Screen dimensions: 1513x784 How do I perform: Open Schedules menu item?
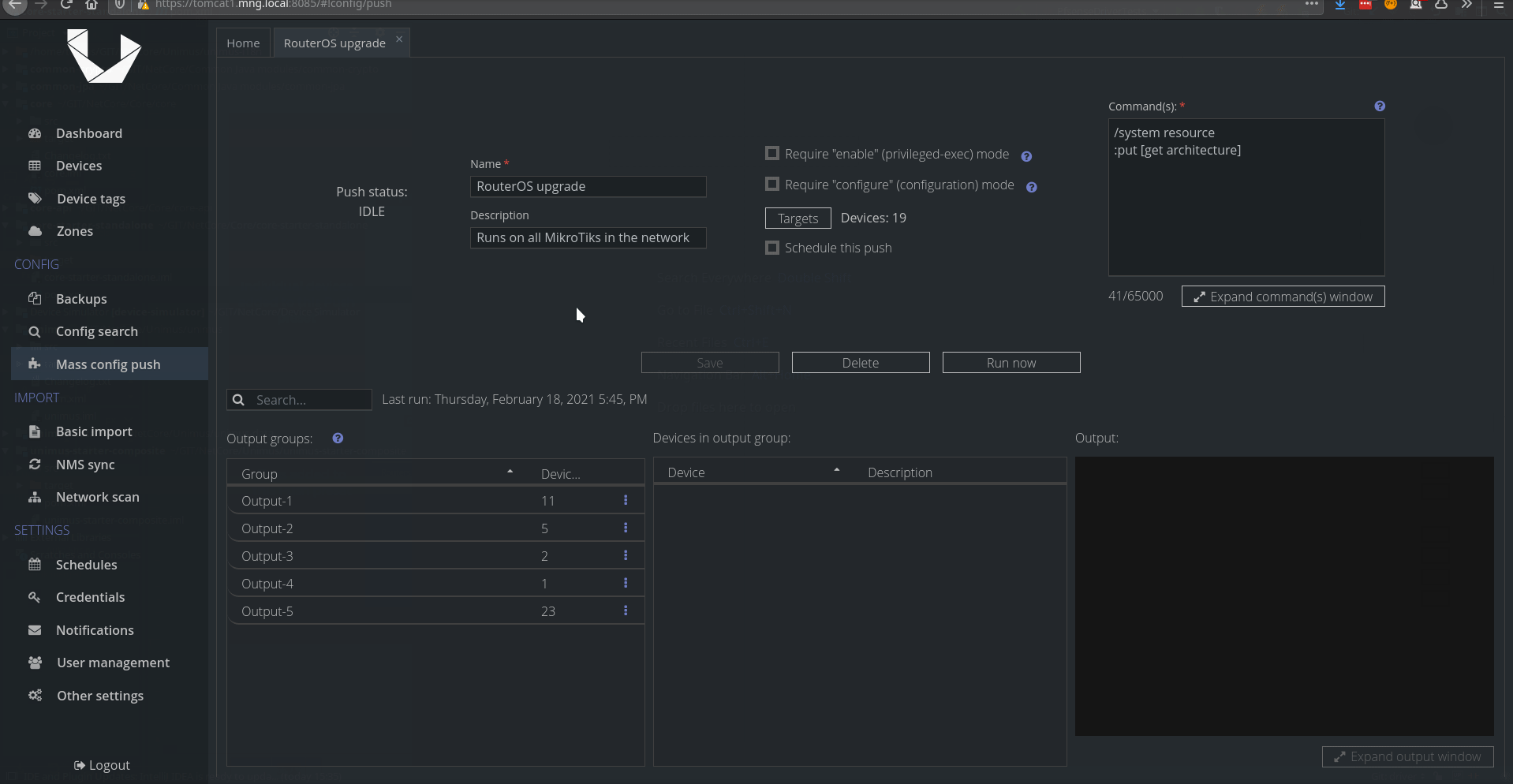110,565
